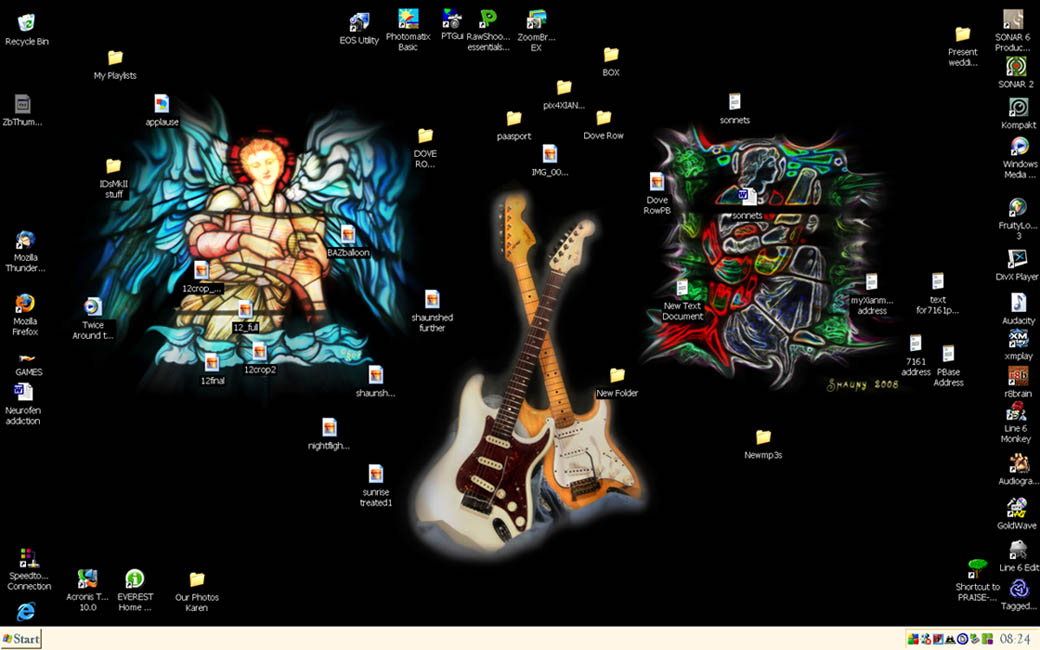Launch EVEREST Home shortcut

tap(135, 579)
